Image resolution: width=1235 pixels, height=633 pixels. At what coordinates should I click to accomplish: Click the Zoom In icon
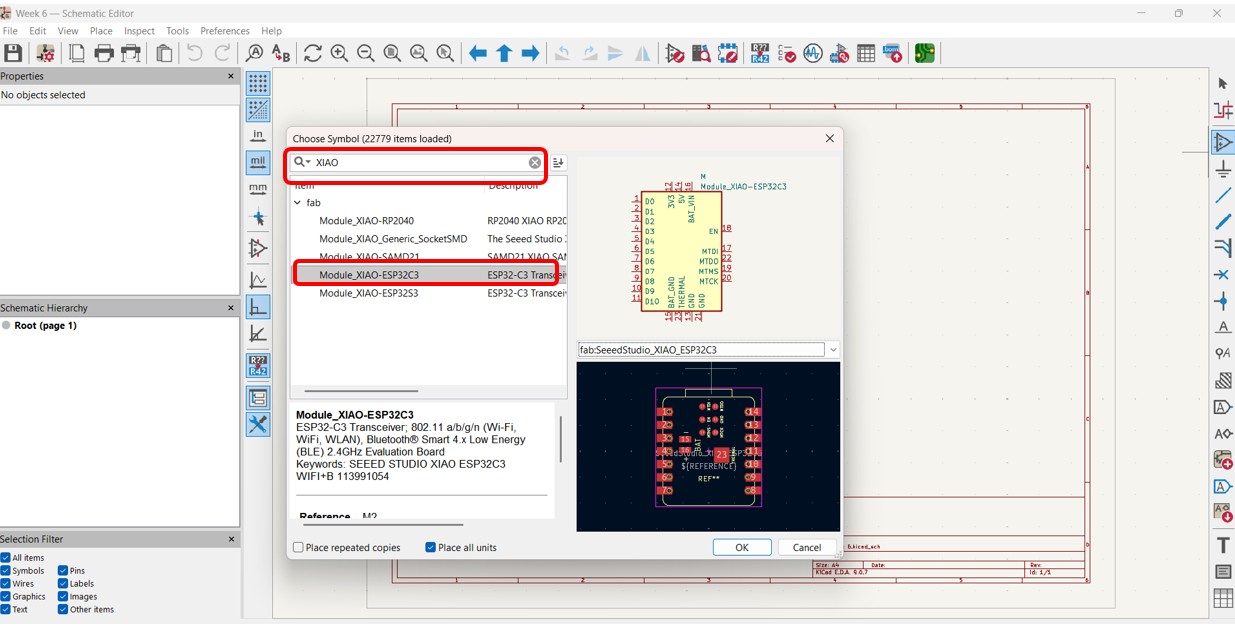tap(339, 53)
